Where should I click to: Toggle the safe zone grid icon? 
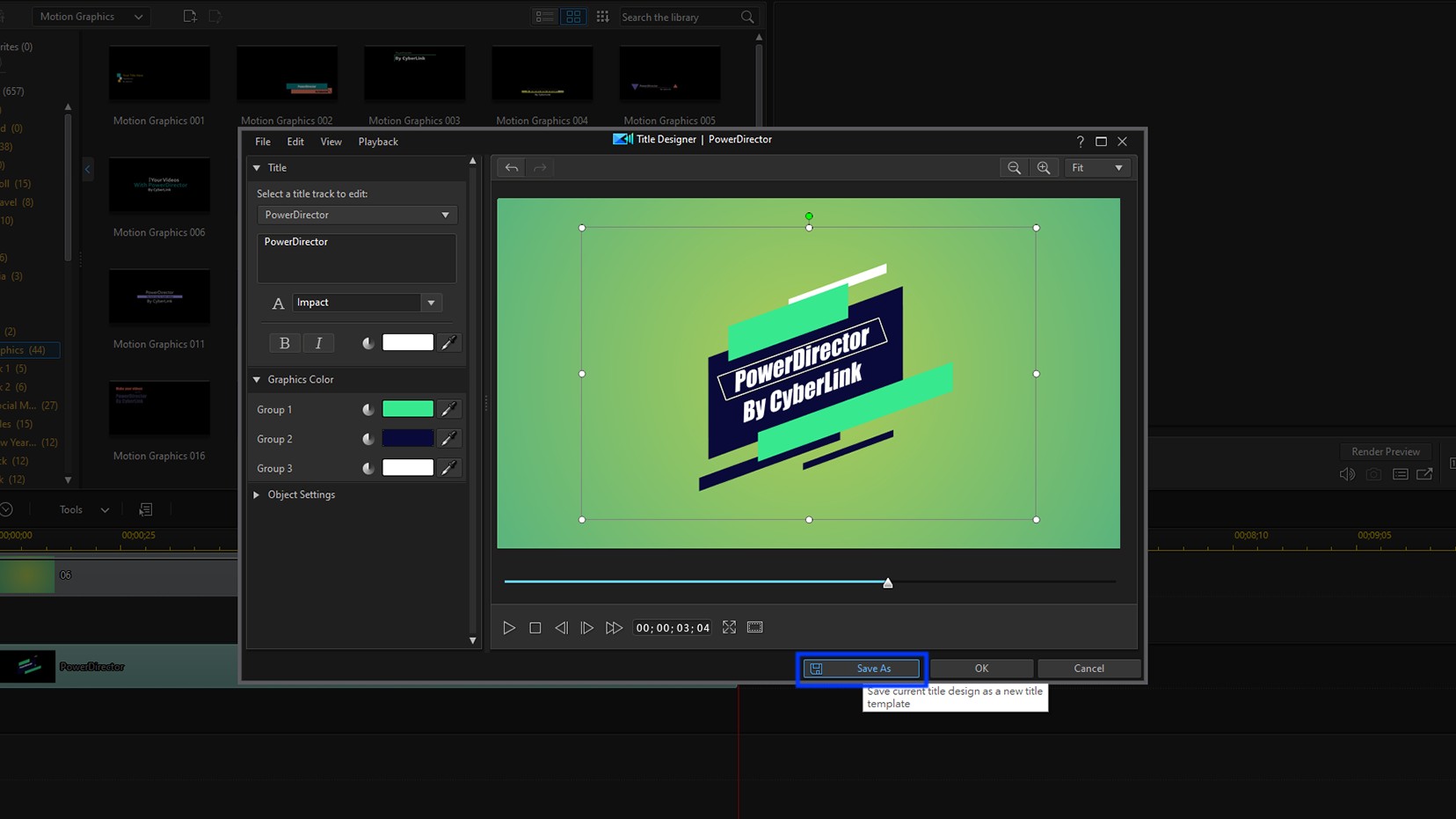(x=754, y=627)
